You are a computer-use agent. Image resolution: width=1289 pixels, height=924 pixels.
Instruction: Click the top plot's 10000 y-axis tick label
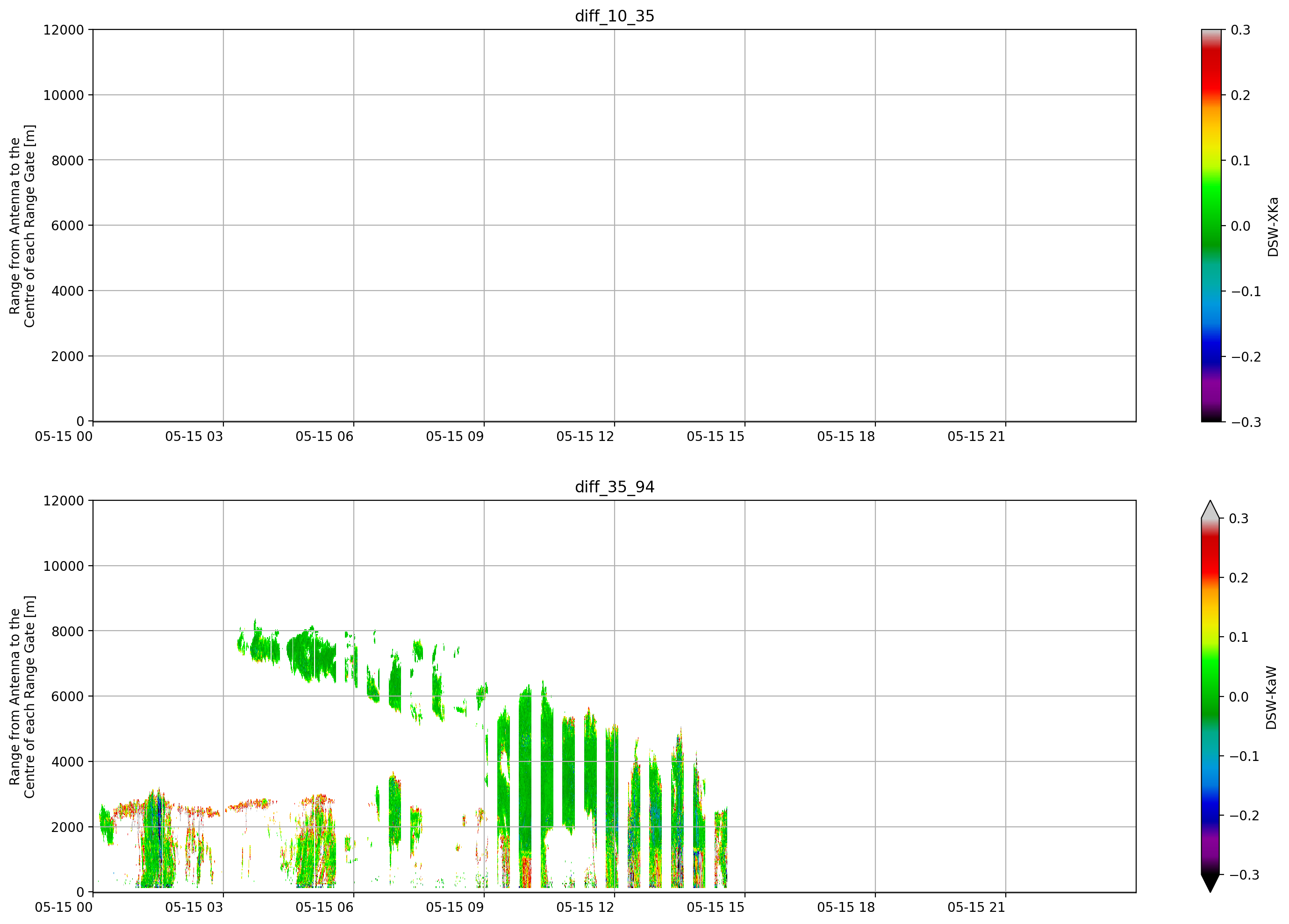tap(64, 95)
